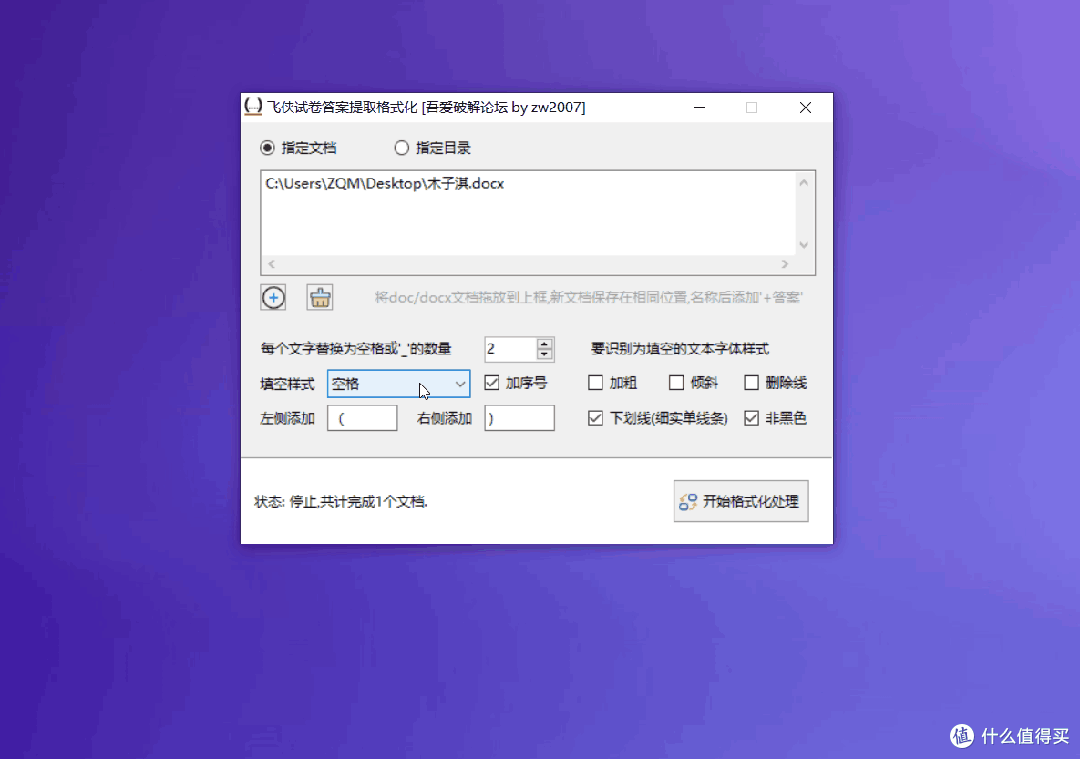Click the add document plus icon
1080x759 pixels.
[273, 298]
